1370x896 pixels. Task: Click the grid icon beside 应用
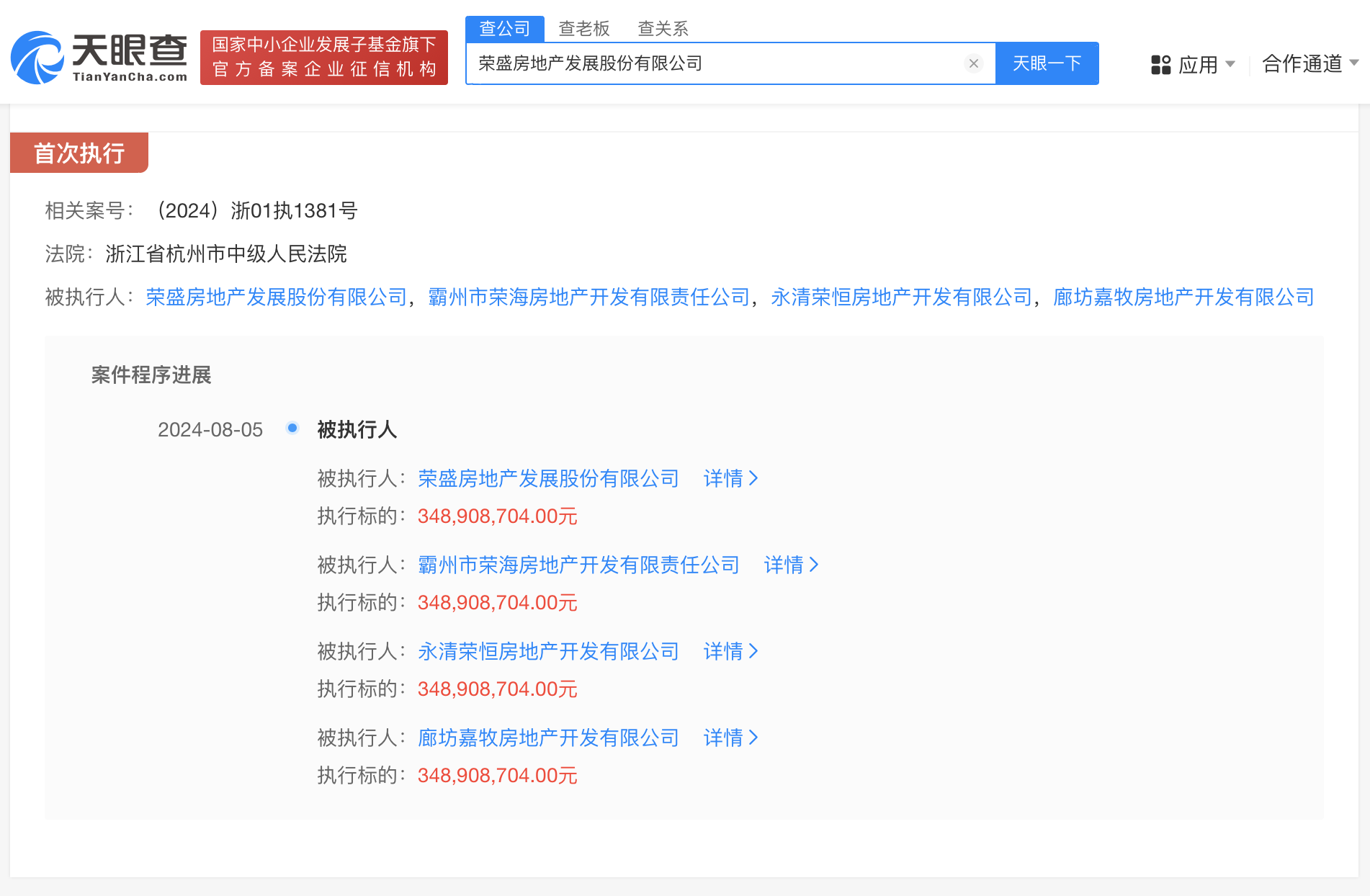[x=1160, y=65]
